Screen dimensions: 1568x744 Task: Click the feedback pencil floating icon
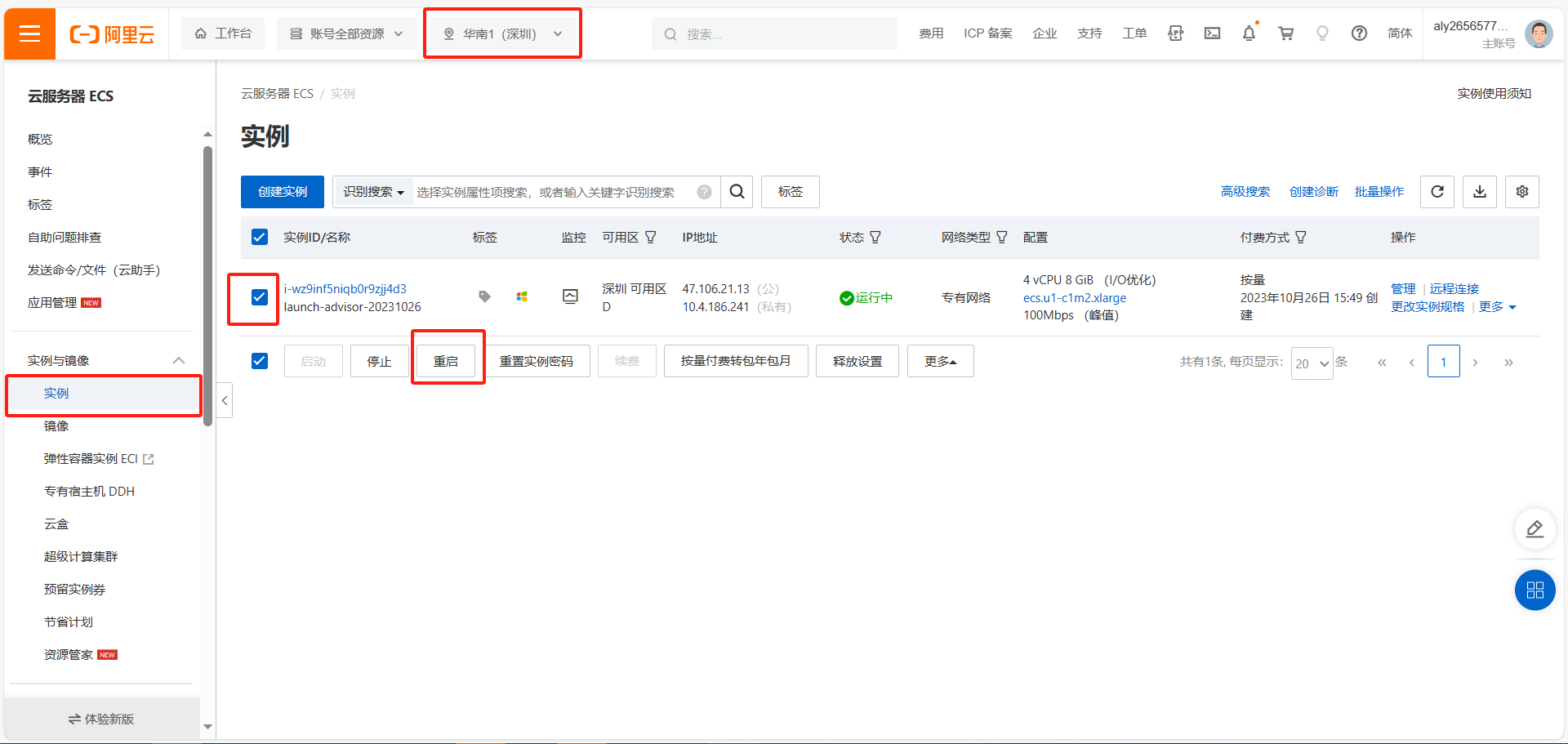pos(1535,528)
